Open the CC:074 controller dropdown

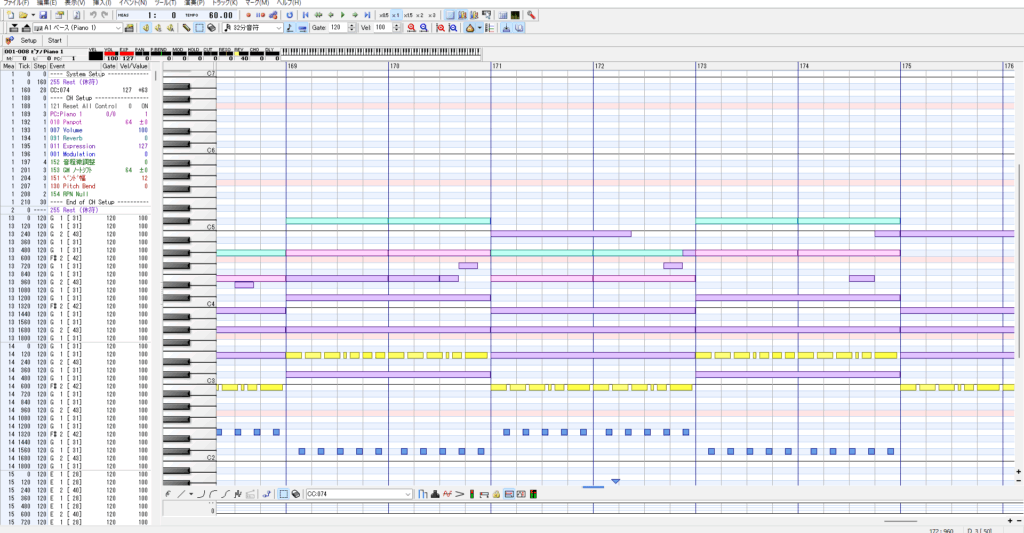pos(359,494)
